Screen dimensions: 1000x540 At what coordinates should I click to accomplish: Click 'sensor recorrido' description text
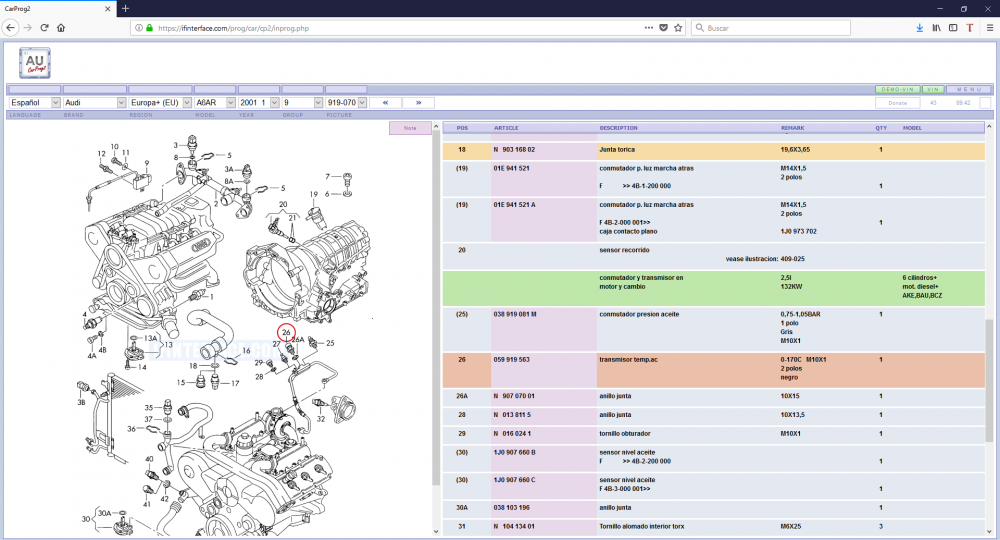coord(624,250)
